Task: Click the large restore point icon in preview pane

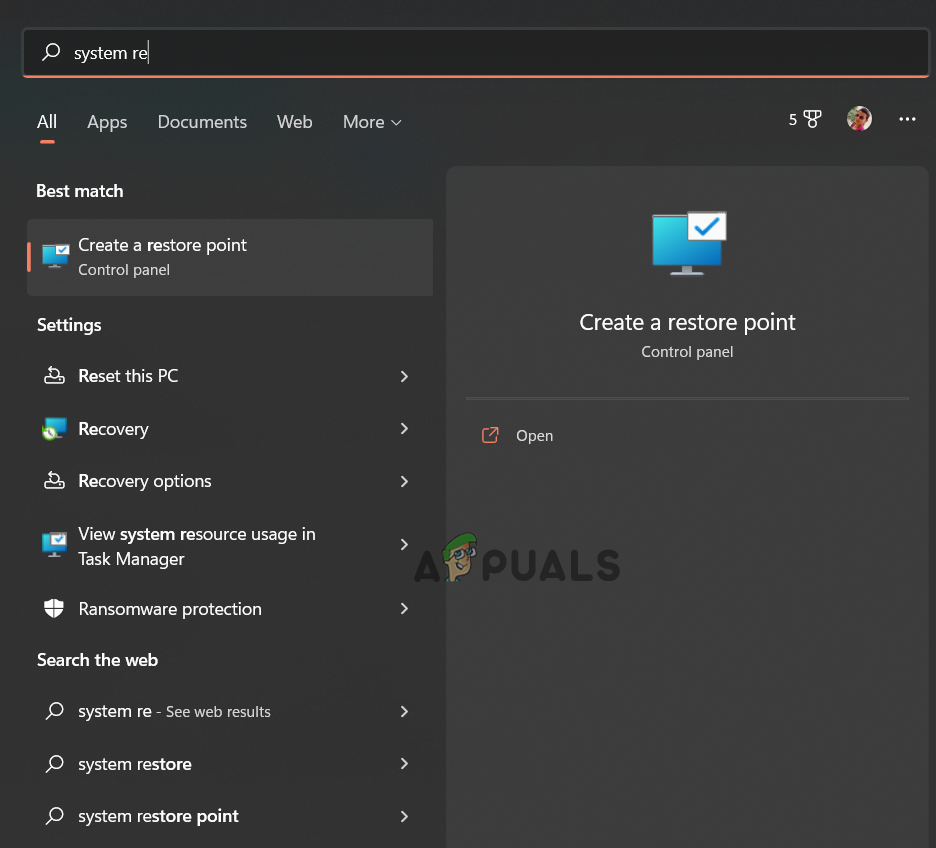Action: tap(689, 243)
